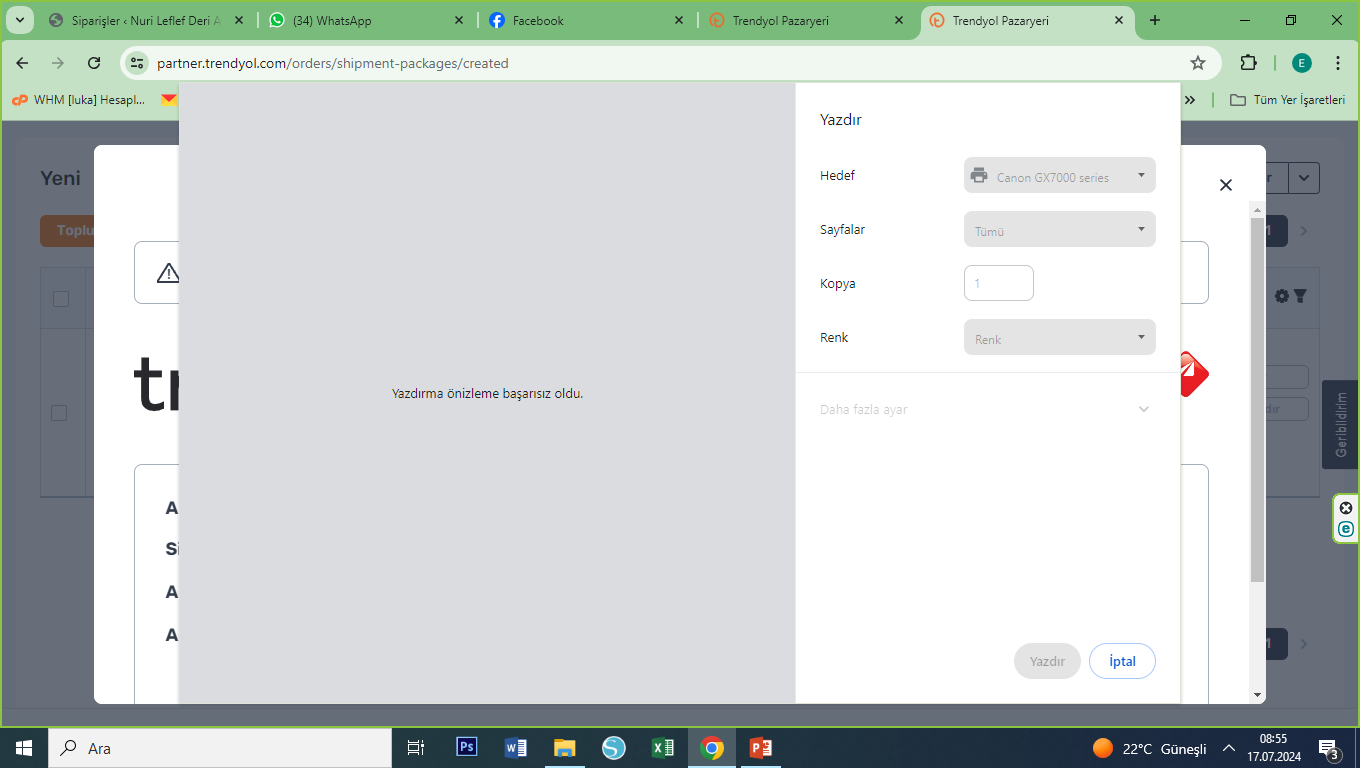
Task: View site information icon in address bar
Action: (x=138, y=63)
